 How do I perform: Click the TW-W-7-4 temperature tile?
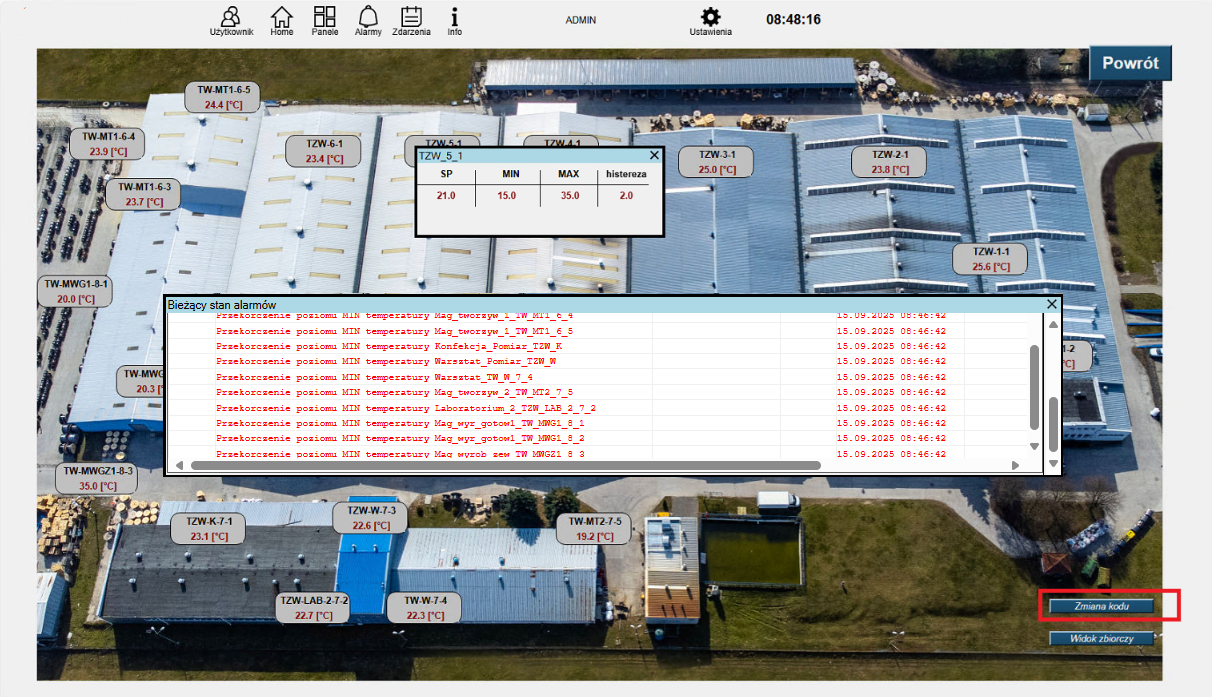(424, 607)
